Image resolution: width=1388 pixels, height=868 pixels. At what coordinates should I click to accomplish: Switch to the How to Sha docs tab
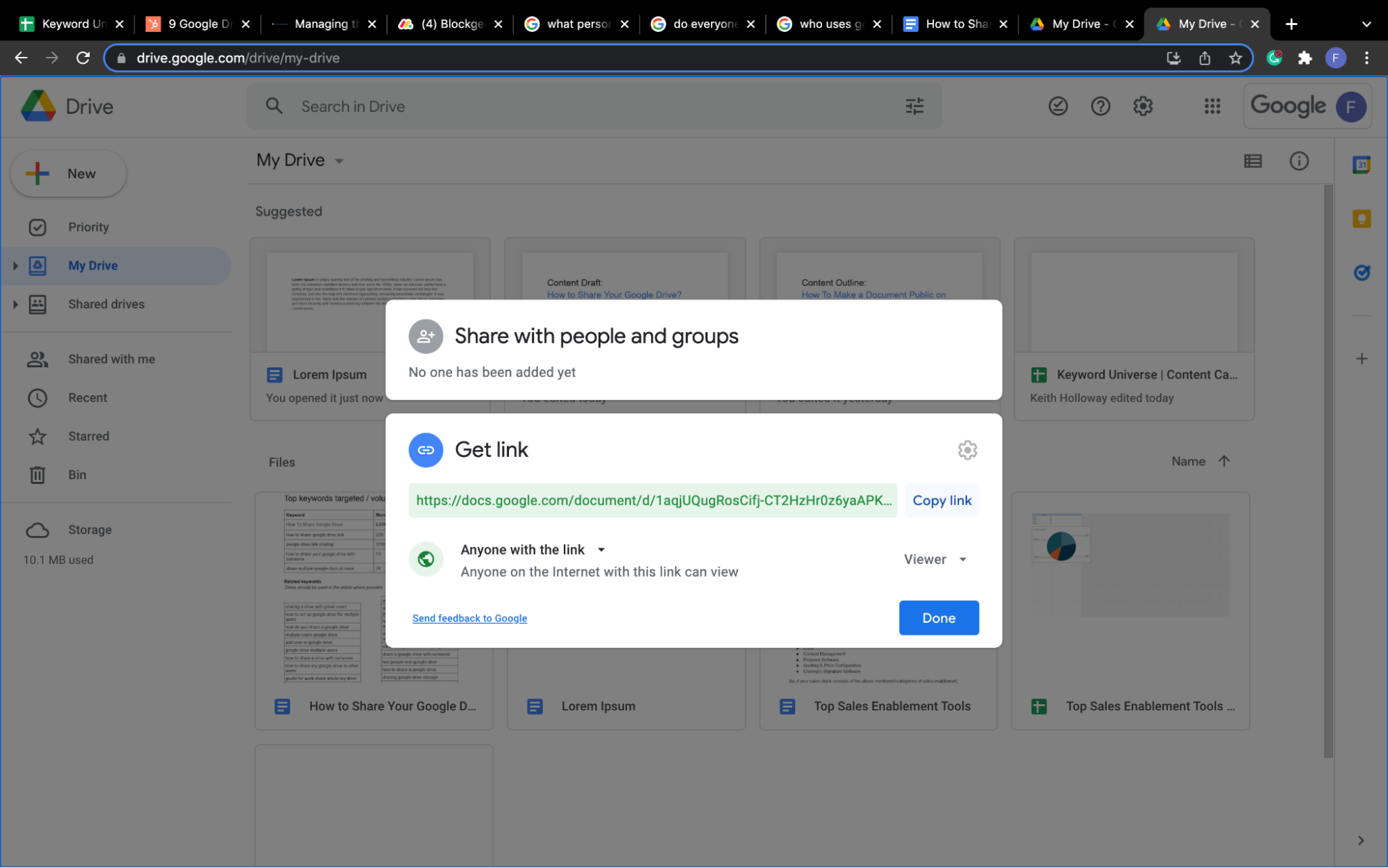(954, 24)
